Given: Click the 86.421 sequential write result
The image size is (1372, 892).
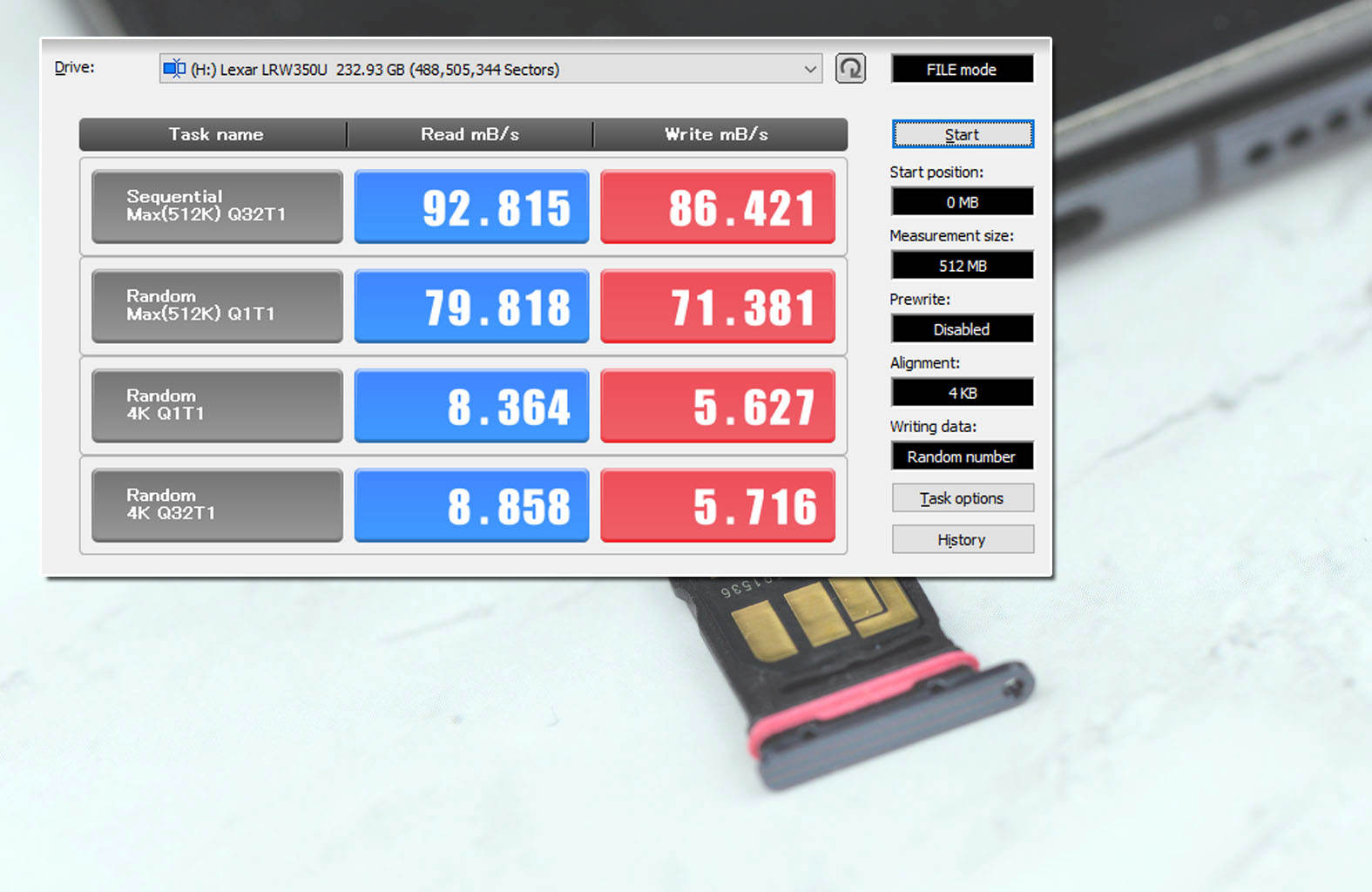Looking at the screenshot, I should (718, 207).
